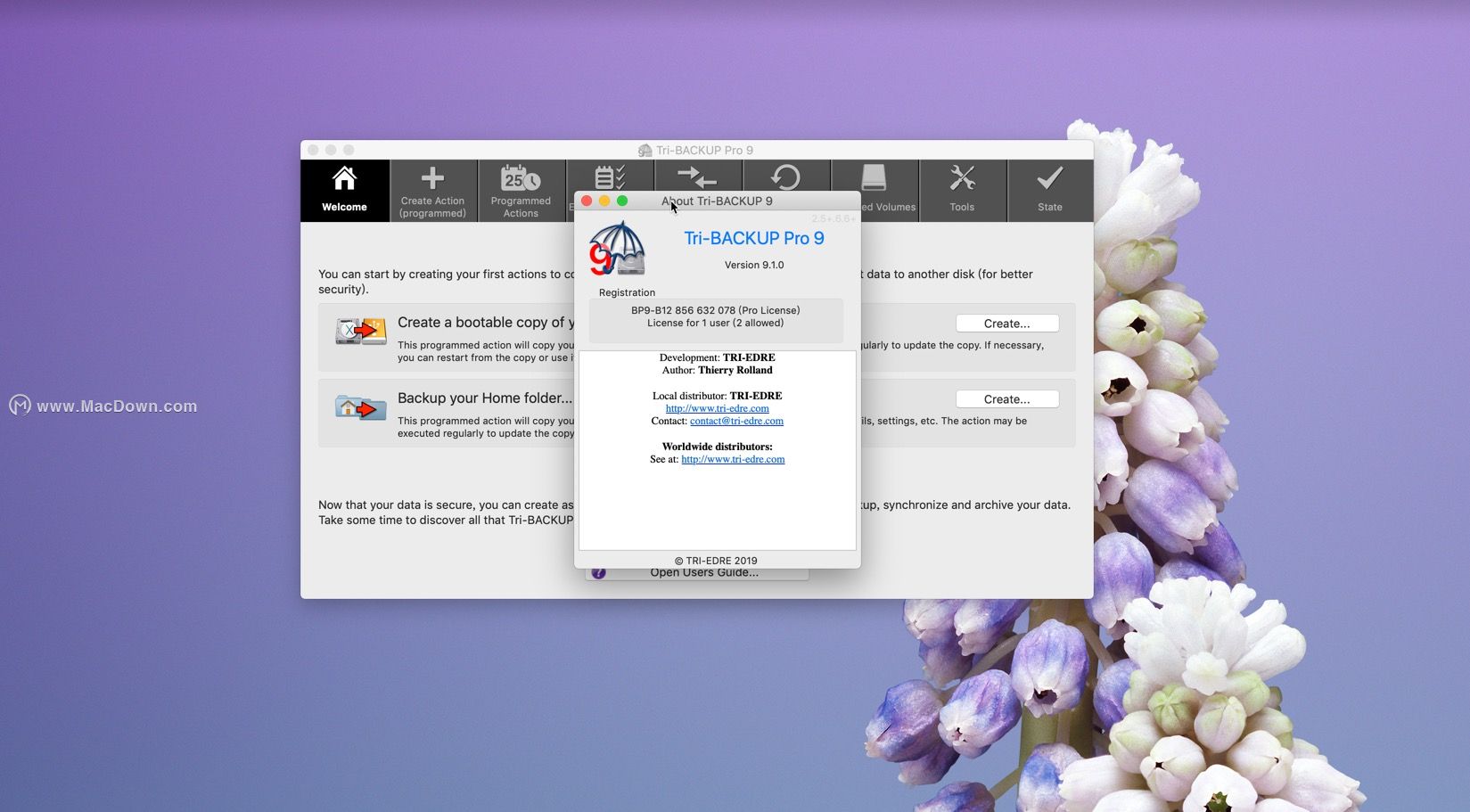Click the Tri-BACKUP Pro 9 window title bar

point(697,150)
